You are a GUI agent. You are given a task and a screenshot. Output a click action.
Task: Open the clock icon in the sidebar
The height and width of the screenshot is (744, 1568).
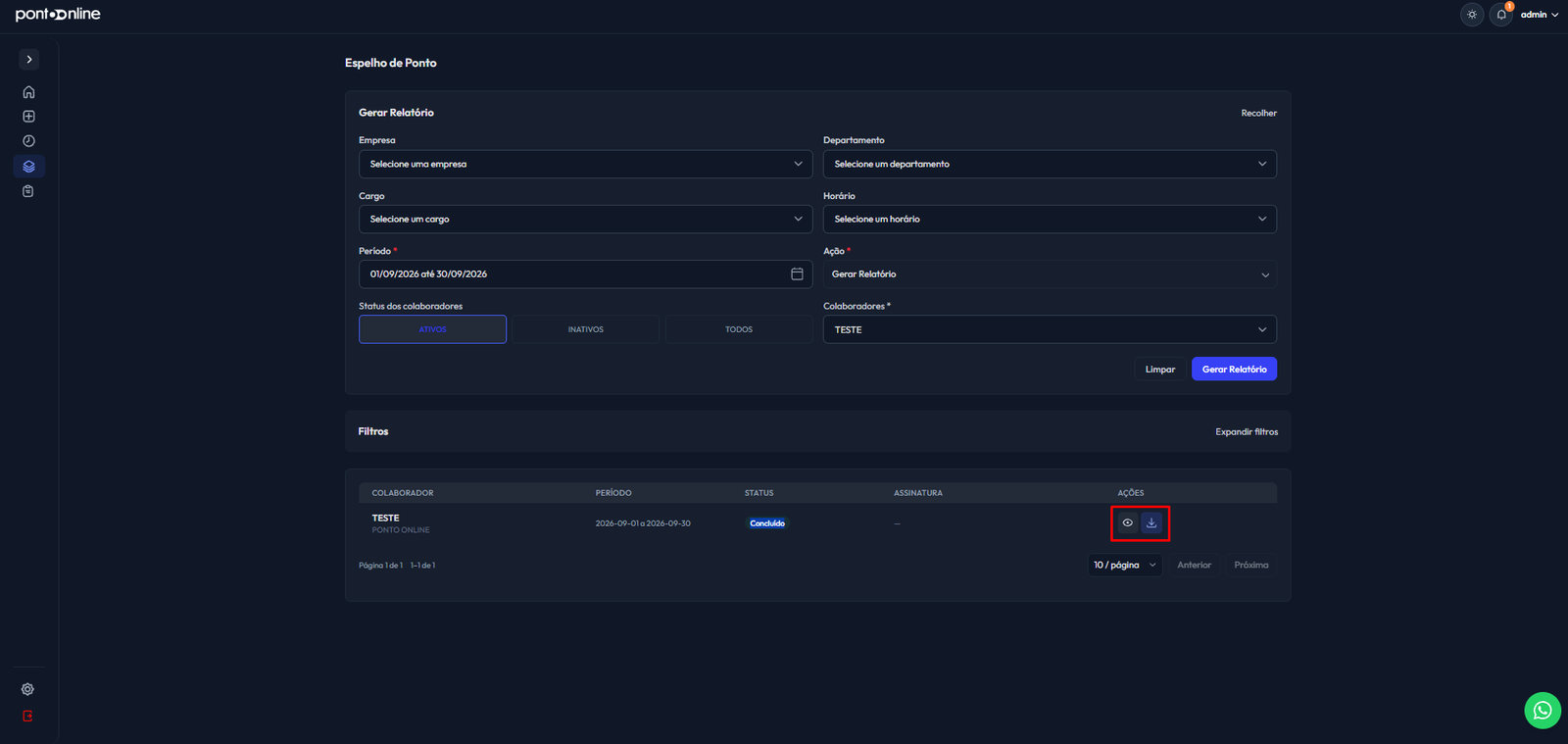(x=28, y=141)
